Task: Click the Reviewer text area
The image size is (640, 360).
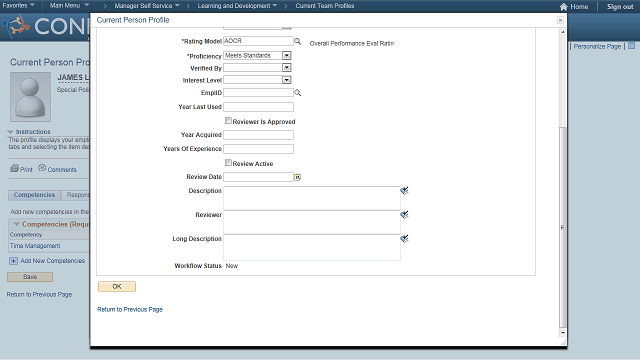Action: pos(312,222)
